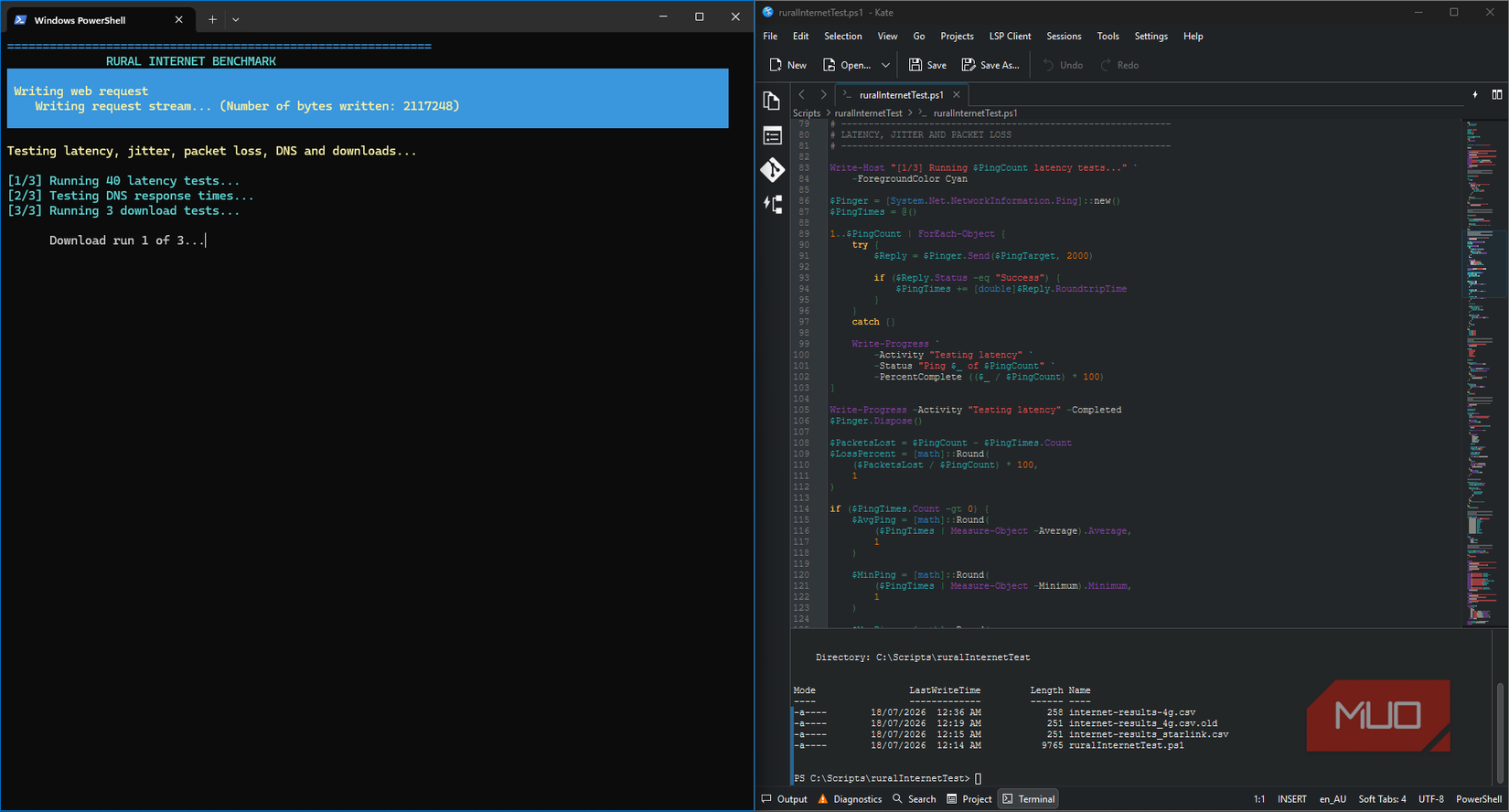Toggle the Diagnostics panel button
The height and width of the screenshot is (812, 1509).
(850, 799)
